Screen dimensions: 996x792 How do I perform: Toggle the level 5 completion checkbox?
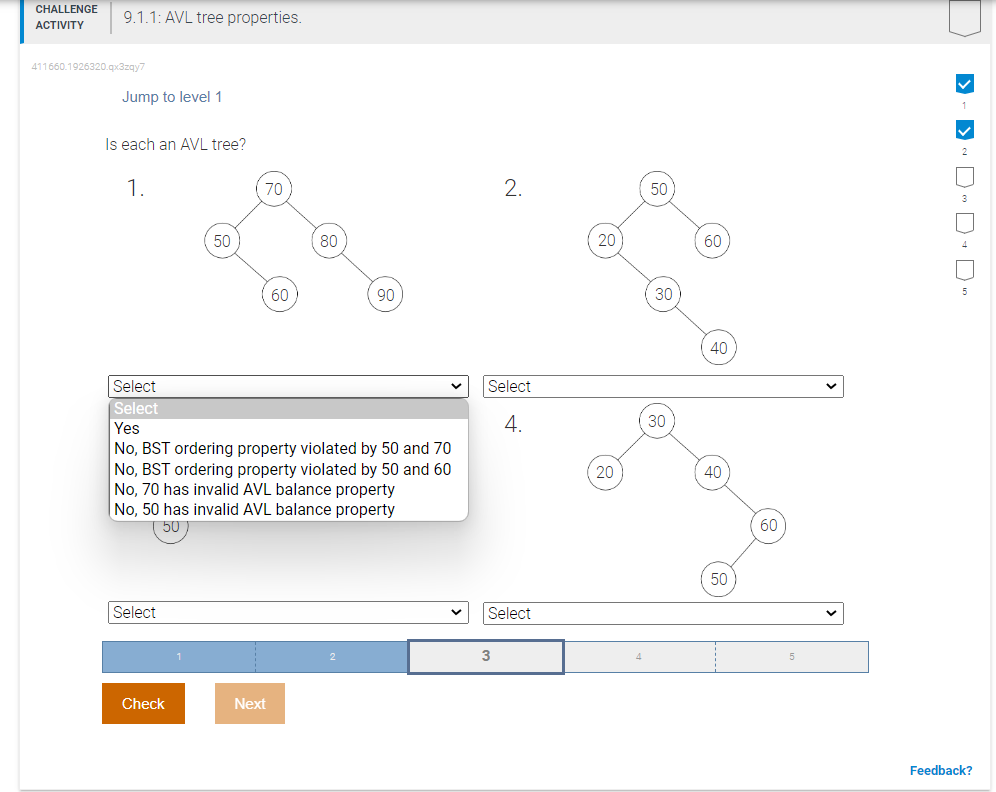[964, 269]
